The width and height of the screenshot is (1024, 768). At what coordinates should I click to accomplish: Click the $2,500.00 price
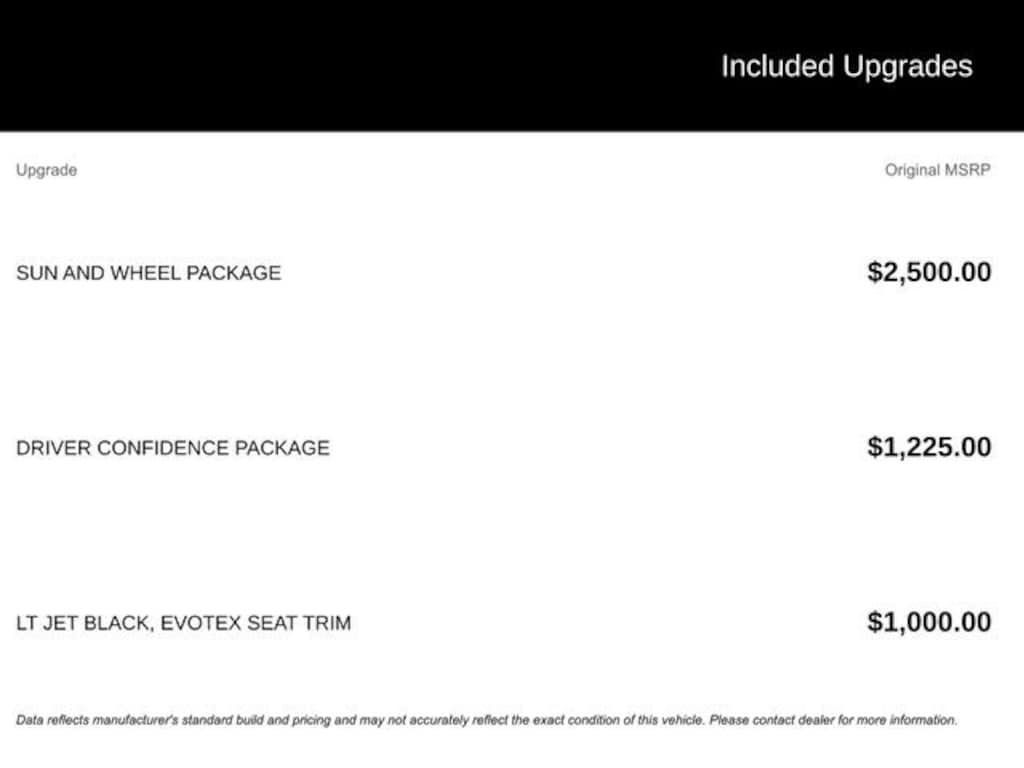tap(929, 272)
